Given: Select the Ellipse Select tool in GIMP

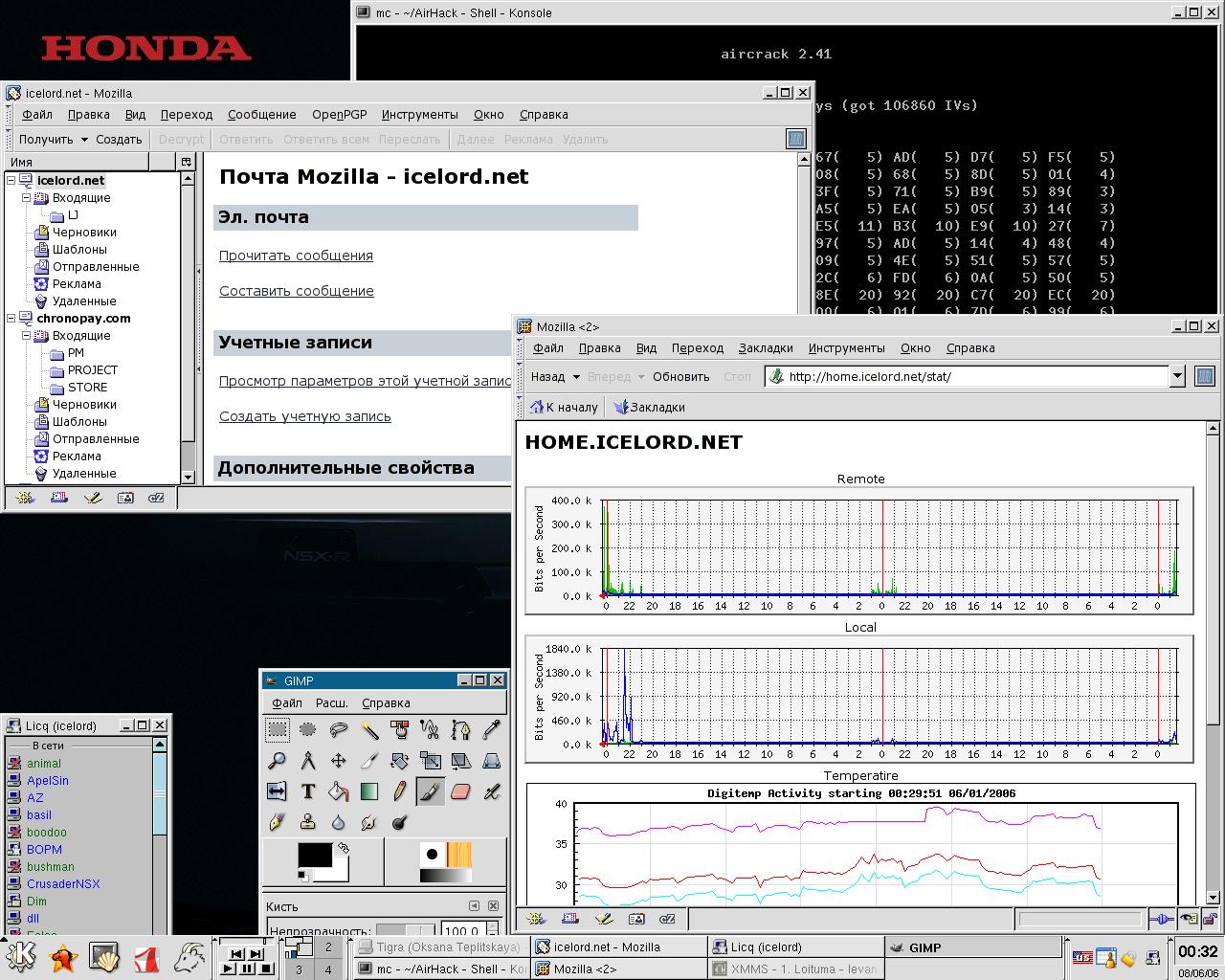Looking at the screenshot, I should coord(307,730).
